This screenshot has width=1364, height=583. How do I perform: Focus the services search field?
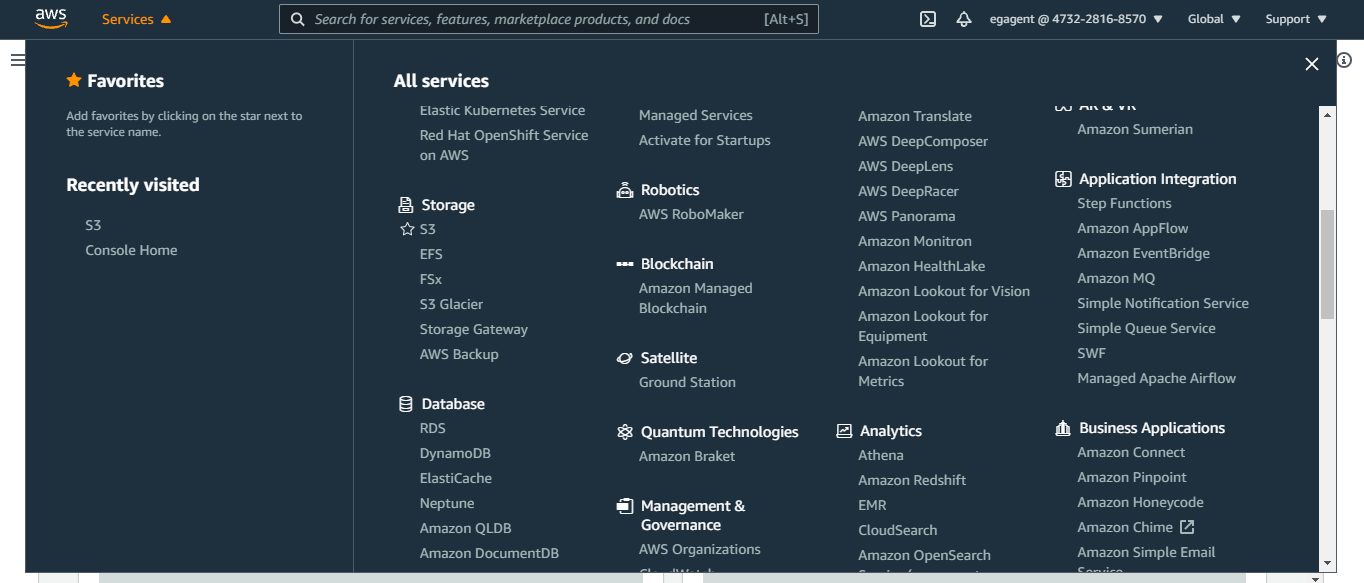click(x=549, y=19)
